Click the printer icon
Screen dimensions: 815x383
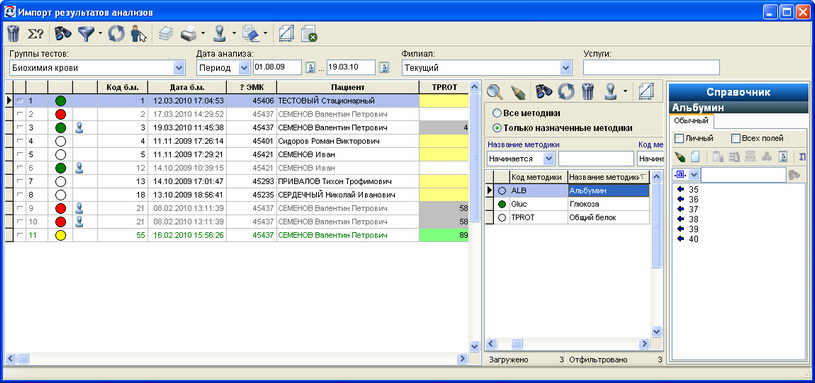point(189,34)
